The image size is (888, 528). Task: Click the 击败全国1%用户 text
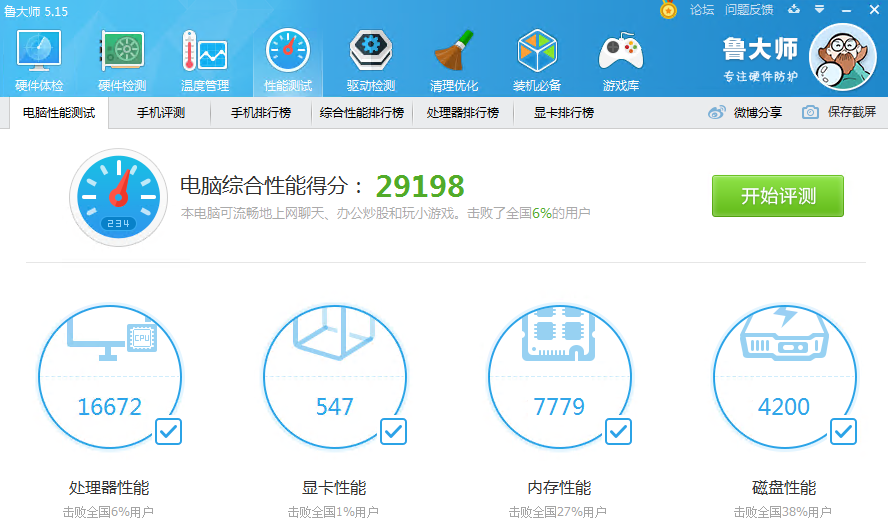click(x=333, y=512)
